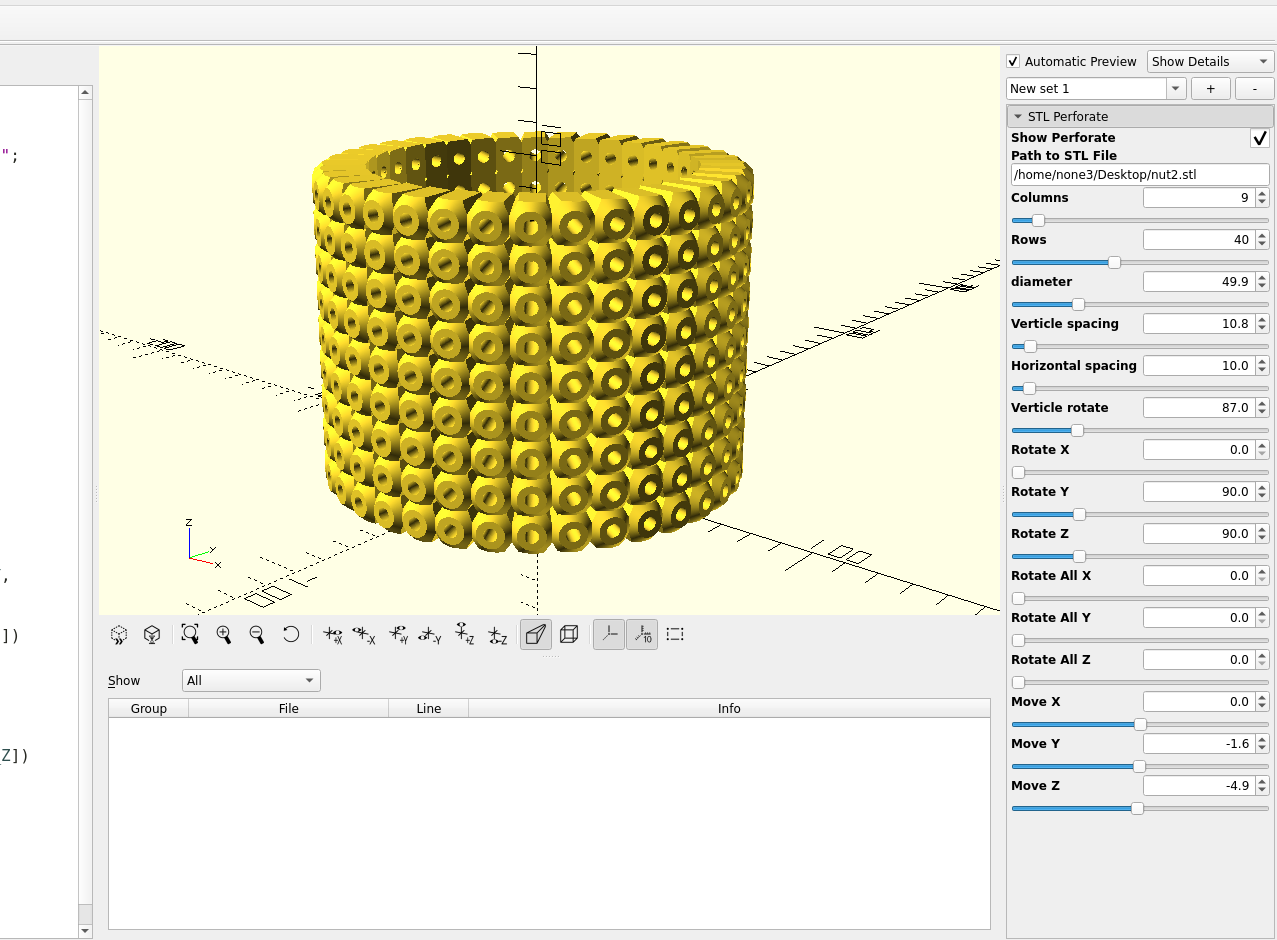Select the Zoom Out tool
Viewport: 1277px width, 940px height.
[x=257, y=634]
